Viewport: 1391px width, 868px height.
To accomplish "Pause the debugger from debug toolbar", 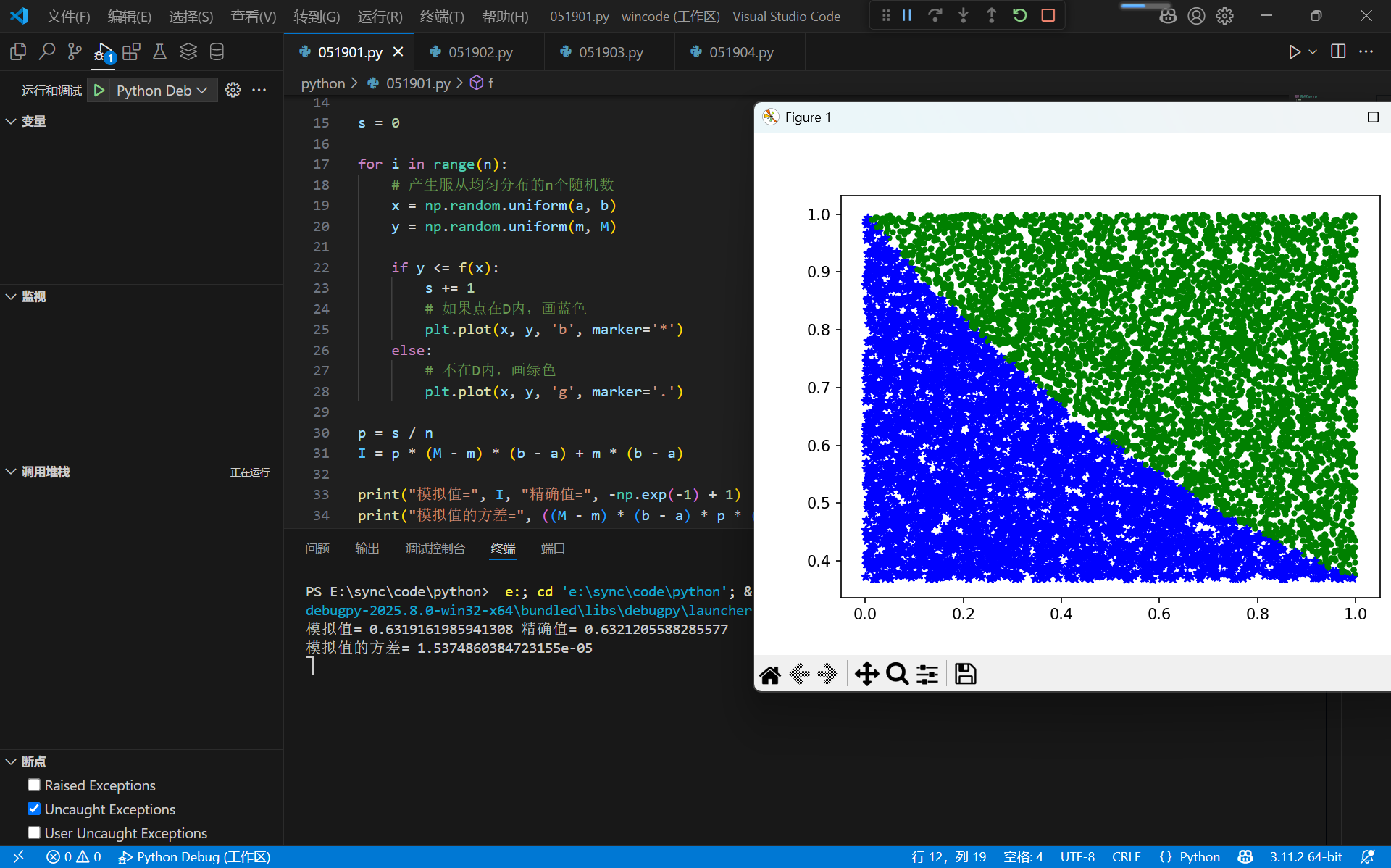I will (907, 15).
